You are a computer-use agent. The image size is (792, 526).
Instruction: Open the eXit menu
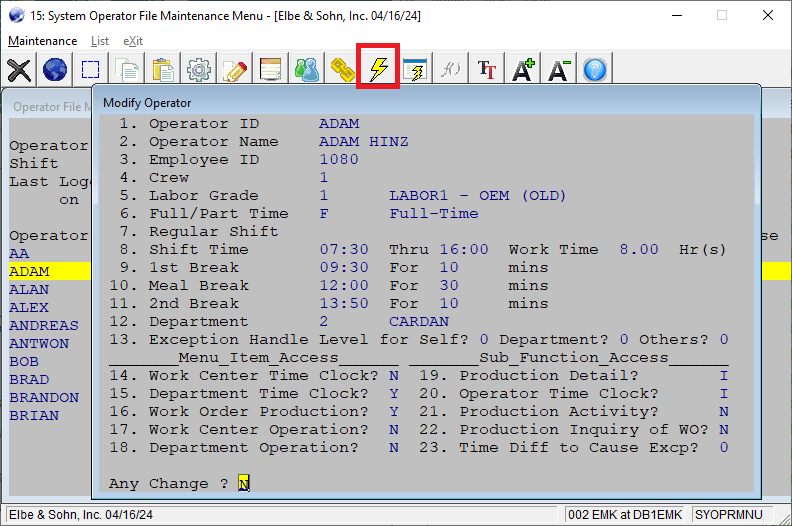(x=133, y=41)
